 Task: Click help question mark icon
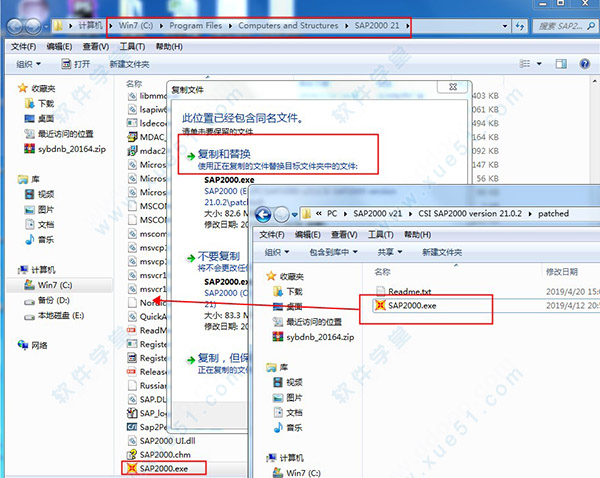point(584,64)
